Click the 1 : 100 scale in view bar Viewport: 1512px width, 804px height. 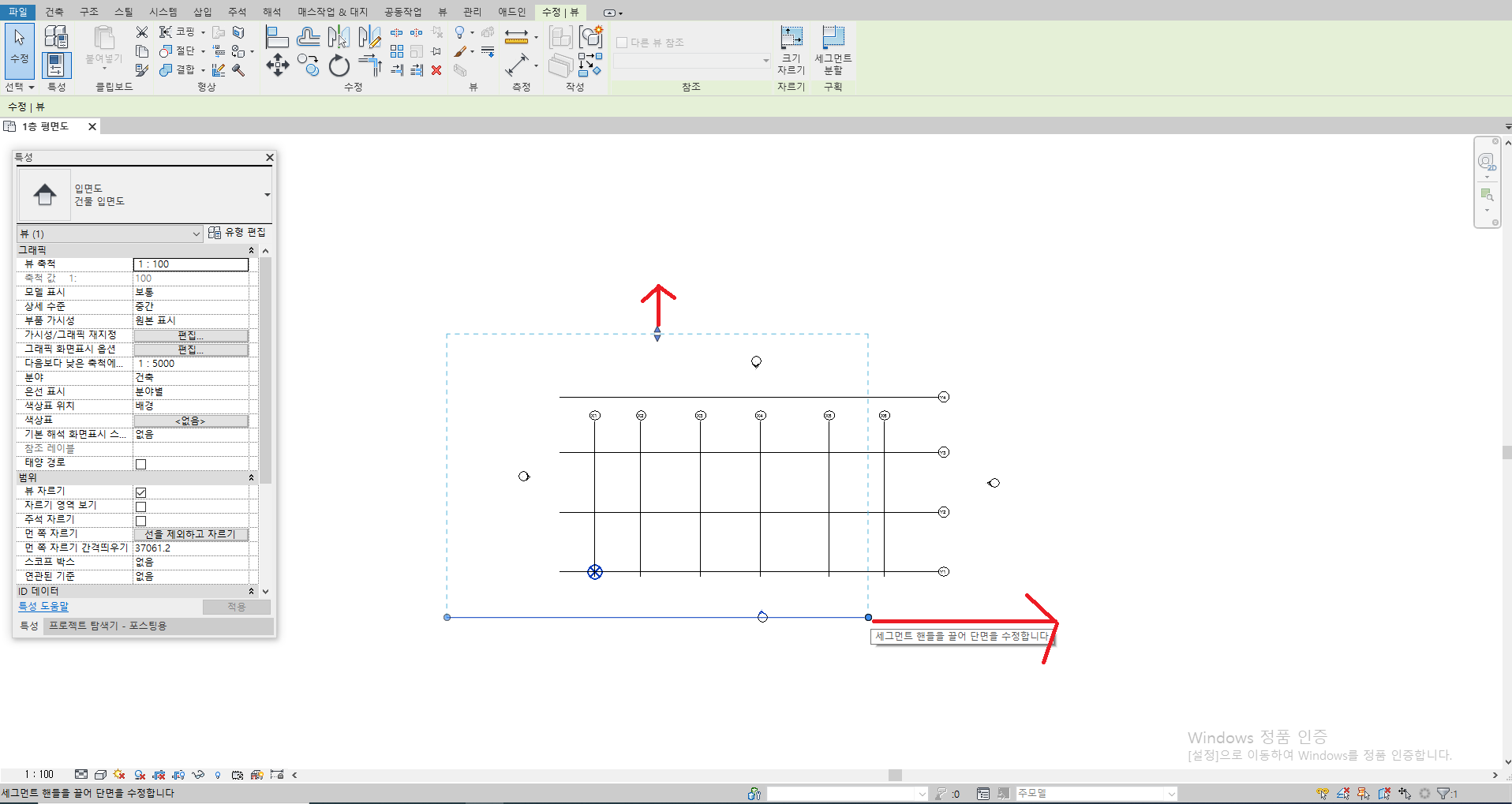[39, 775]
